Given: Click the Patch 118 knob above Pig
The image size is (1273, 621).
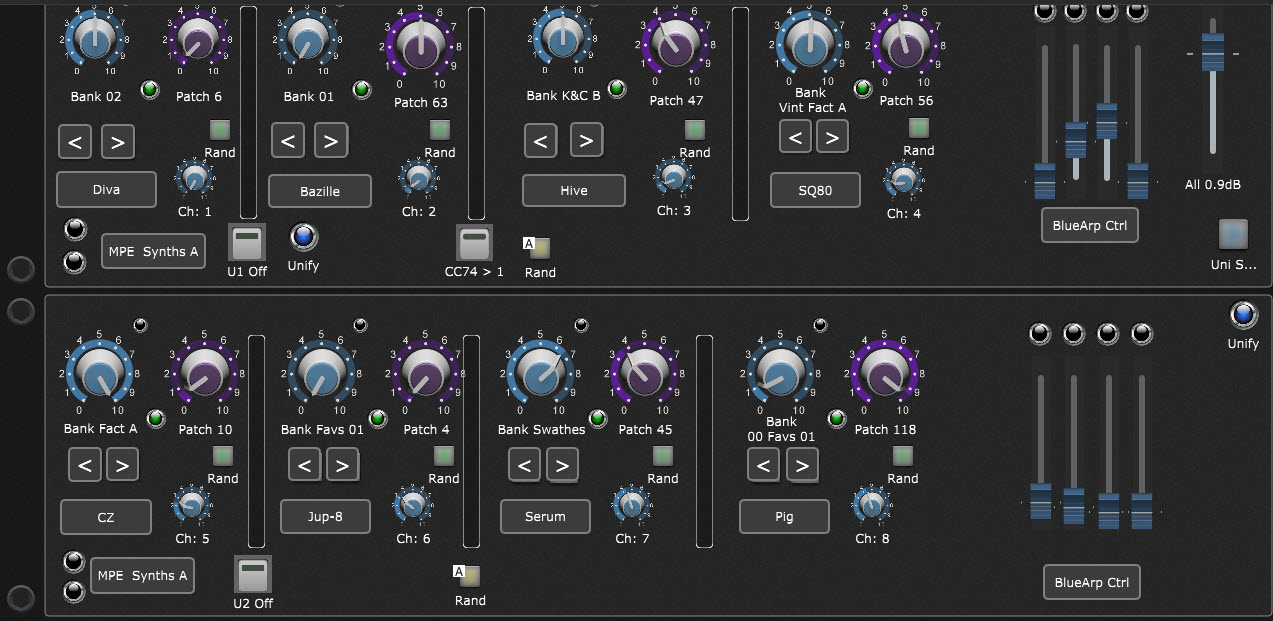Looking at the screenshot, I should 885,376.
